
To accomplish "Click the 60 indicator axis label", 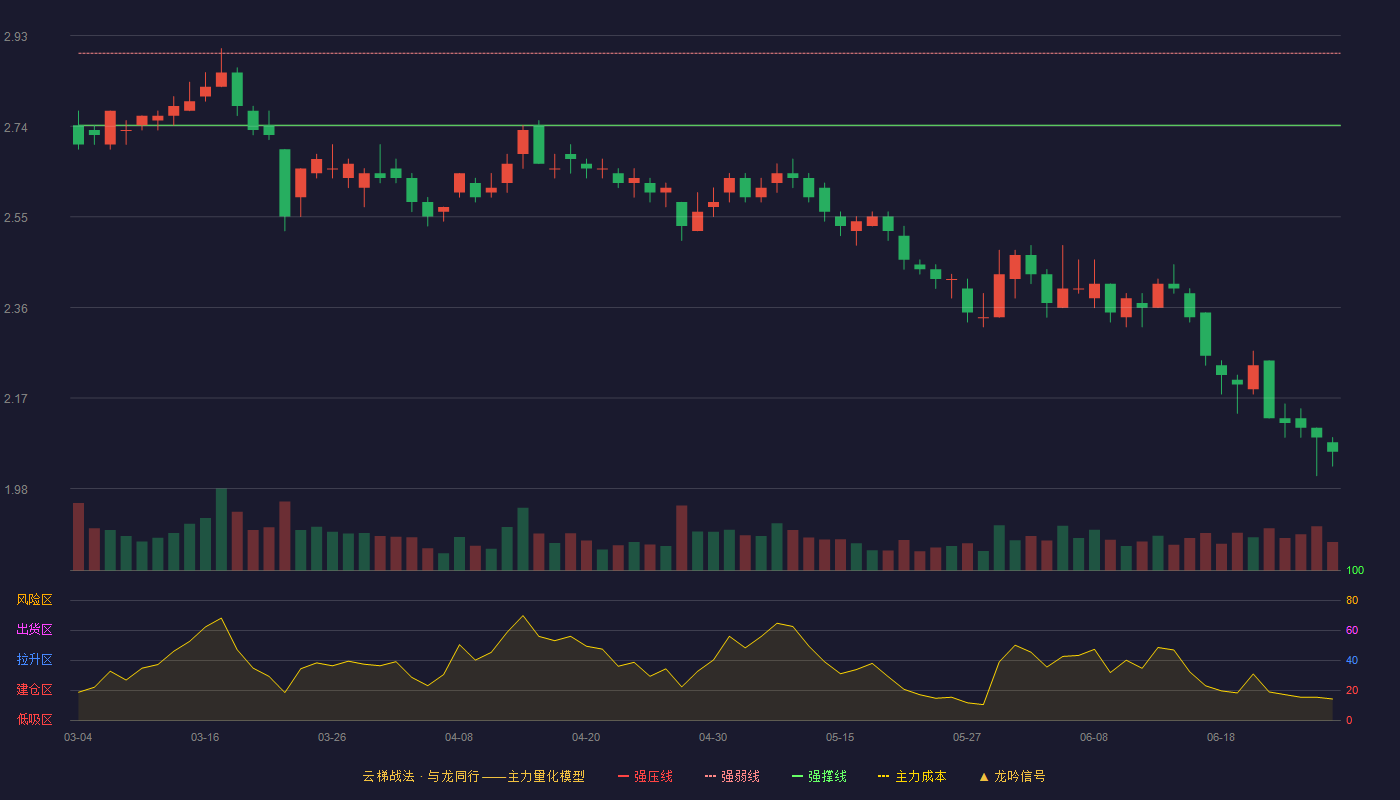I will pyautogui.click(x=1352, y=630).
